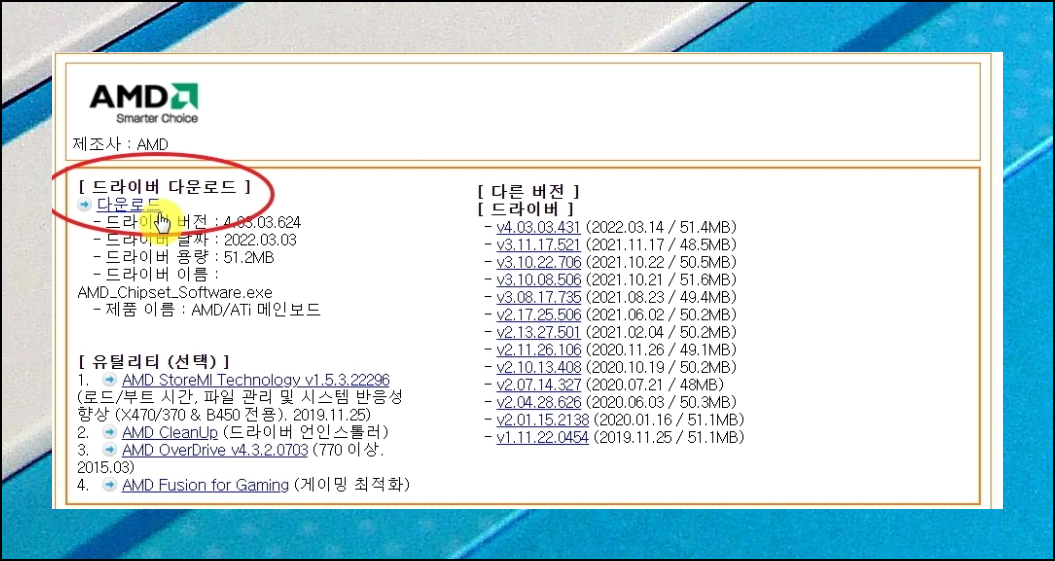Click 제품 이름 : AMD/ATi 메인보드 line

207,310
